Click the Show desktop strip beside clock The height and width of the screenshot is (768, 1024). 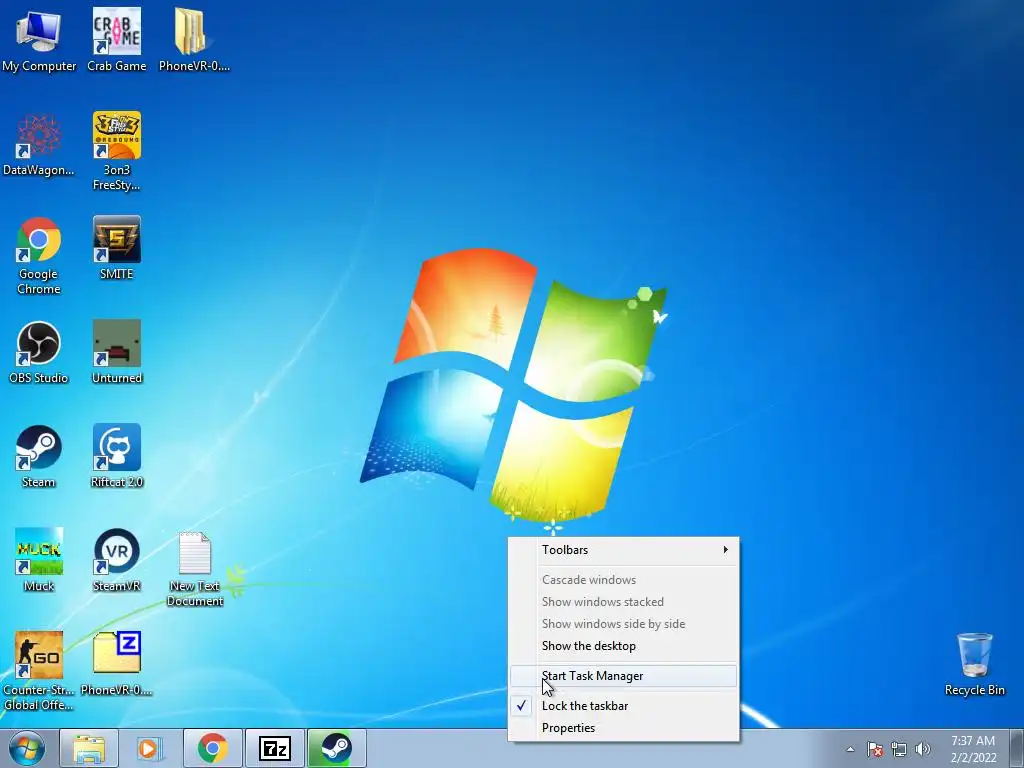click(x=1017, y=748)
